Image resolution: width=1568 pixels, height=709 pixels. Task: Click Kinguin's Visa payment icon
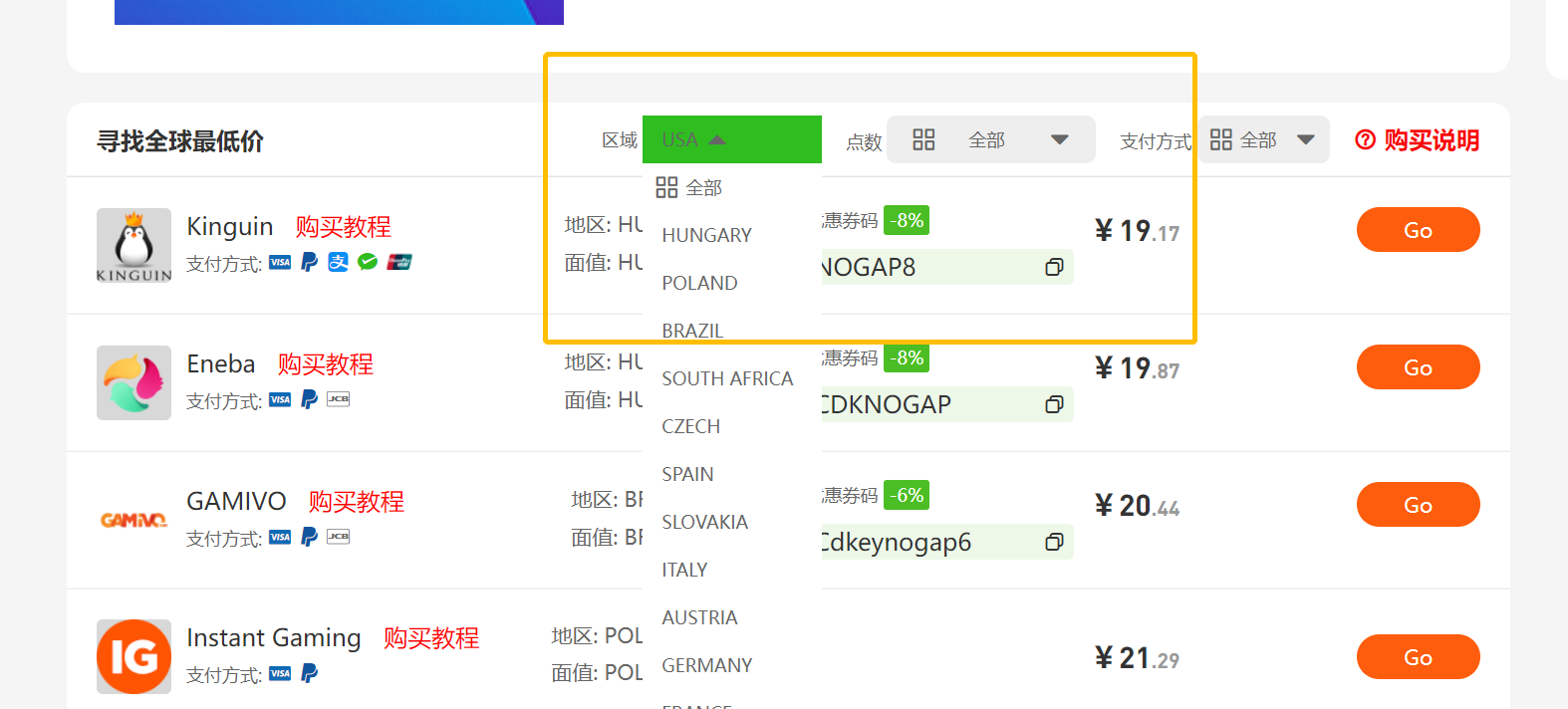pyautogui.click(x=280, y=262)
